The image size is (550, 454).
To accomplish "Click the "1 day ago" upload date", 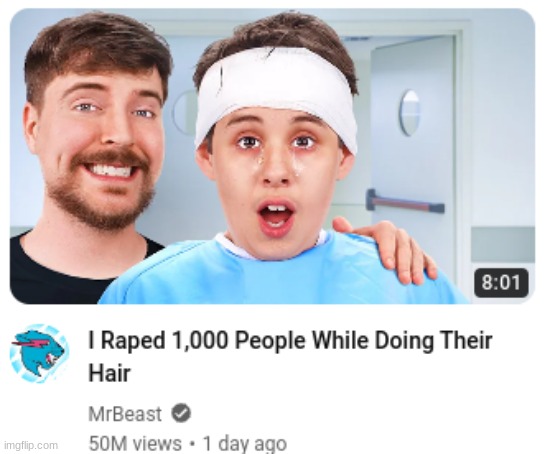I will [x=245, y=443].
